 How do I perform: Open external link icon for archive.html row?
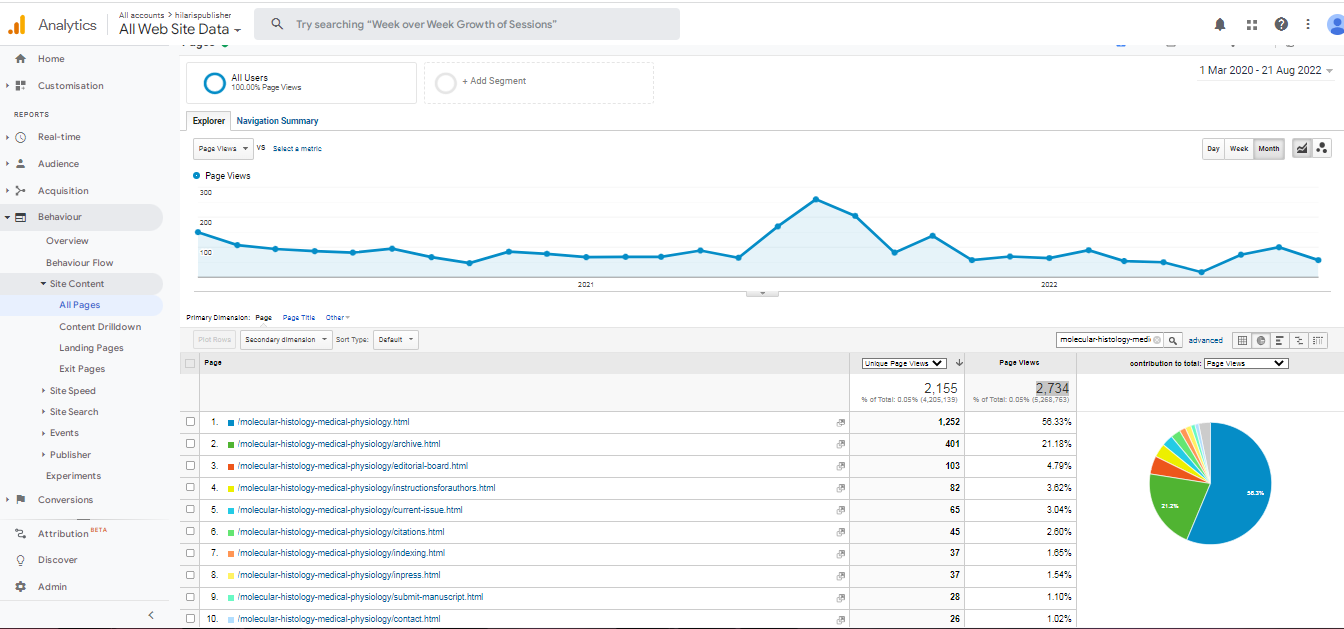[x=840, y=444]
